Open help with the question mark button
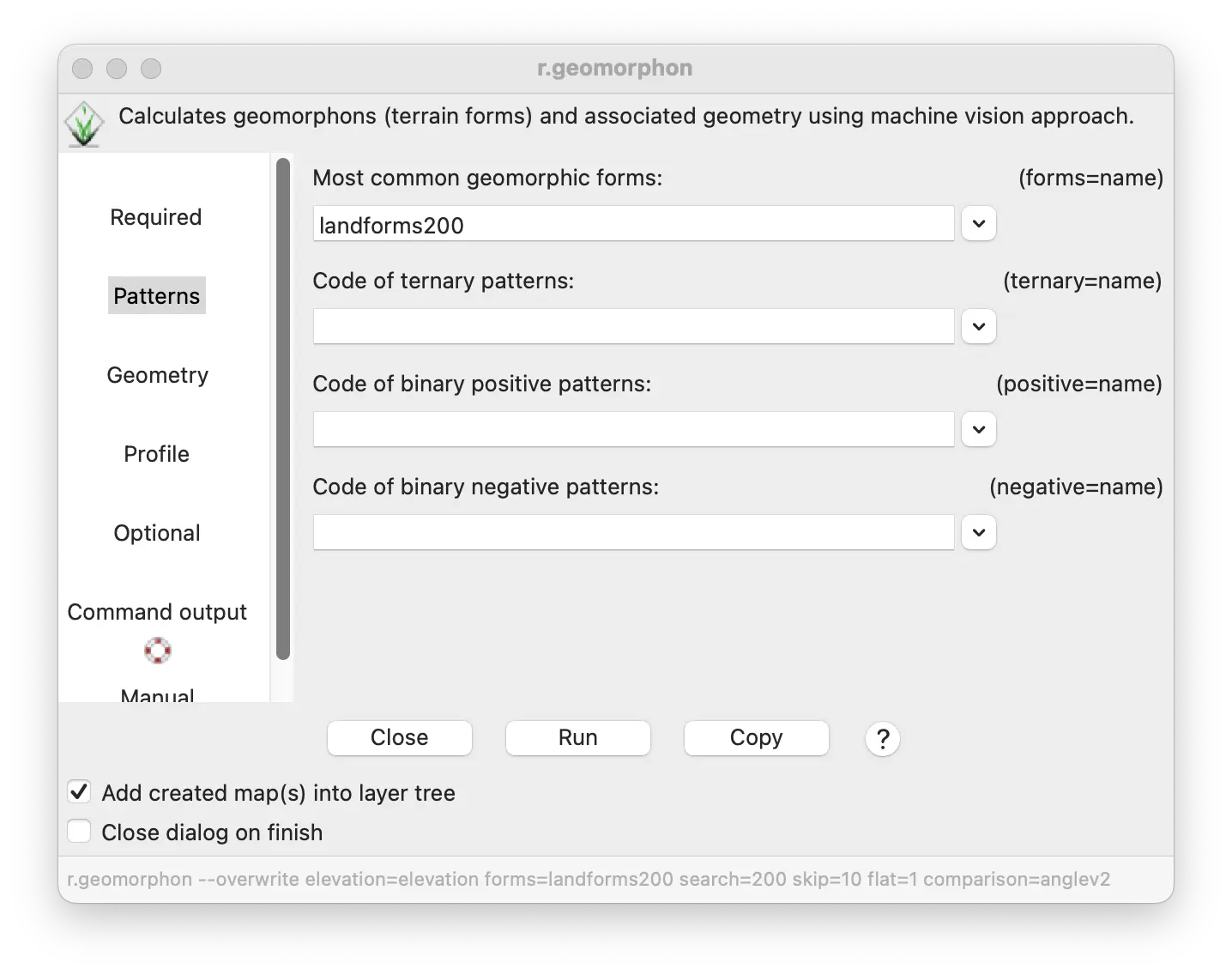Screen dimensions: 1232x975 (x=883, y=738)
